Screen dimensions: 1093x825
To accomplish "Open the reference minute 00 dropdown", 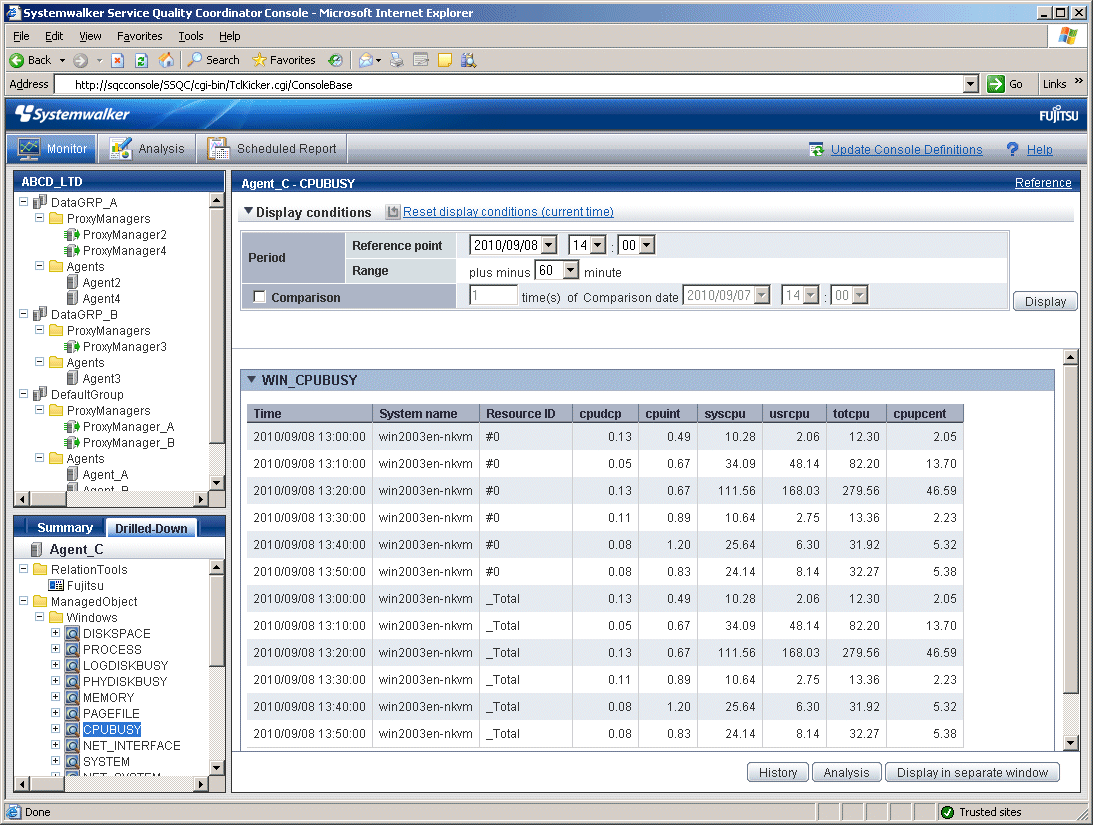I will tap(647, 245).
